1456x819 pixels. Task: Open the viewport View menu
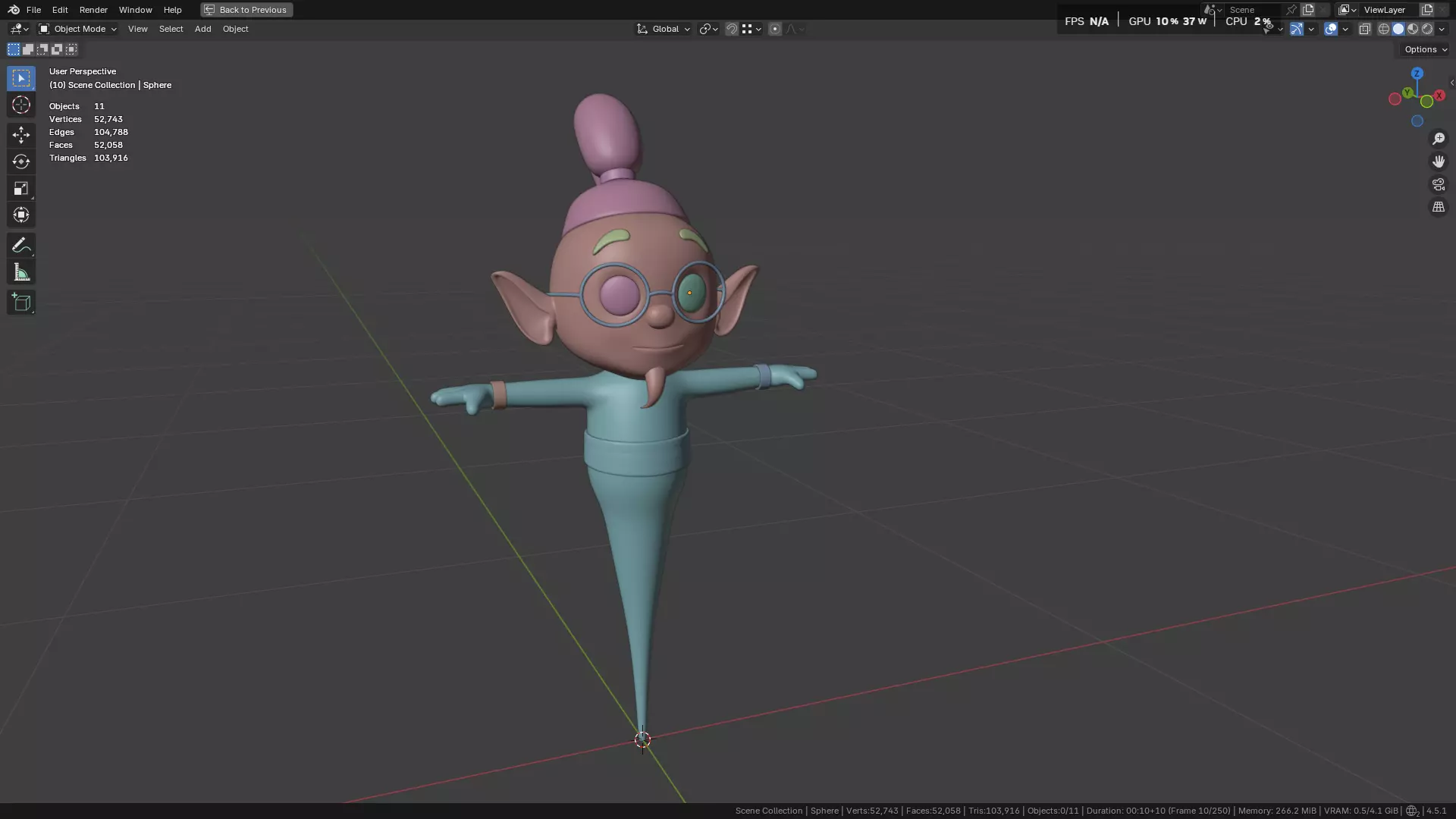138,29
